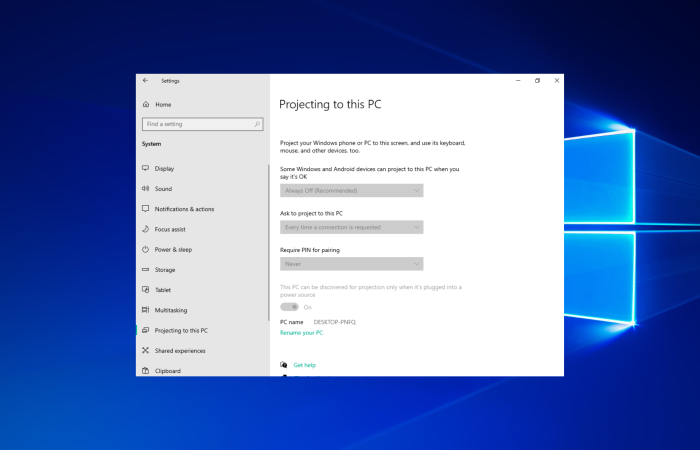Open Display settings page
700x450 pixels.
tap(202, 168)
